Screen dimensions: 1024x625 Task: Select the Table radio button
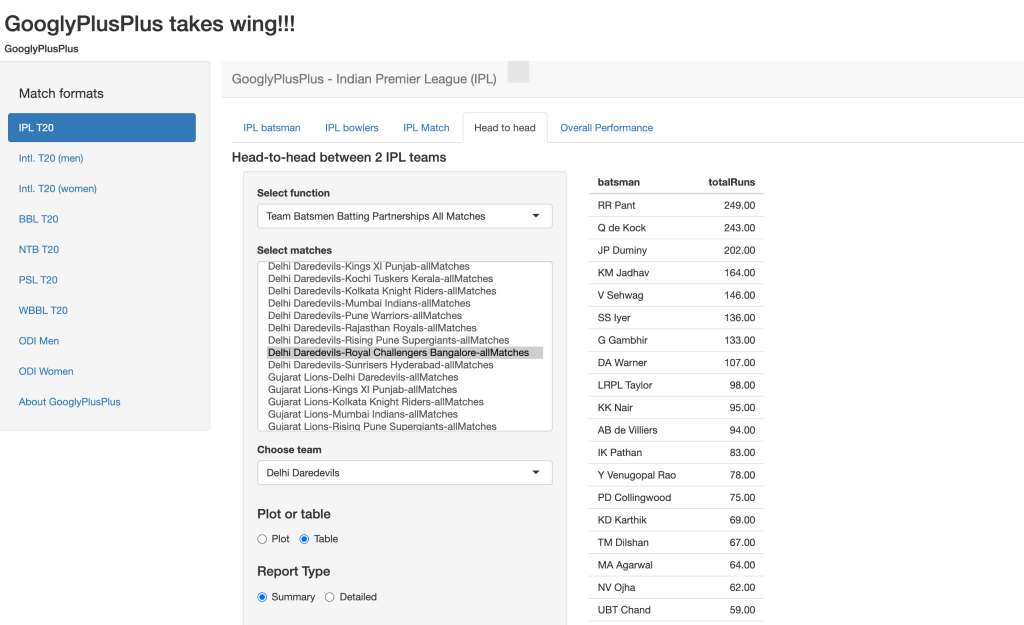coord(305,539)
